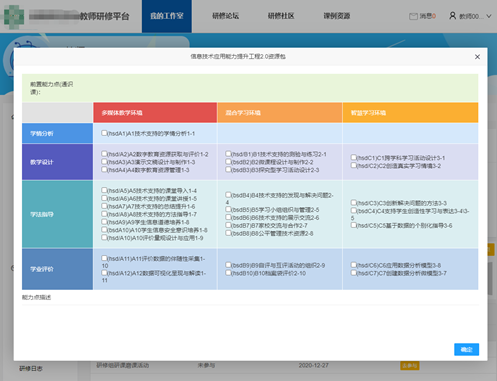
Task: Open the messages envelope icon
Action: 413,16
